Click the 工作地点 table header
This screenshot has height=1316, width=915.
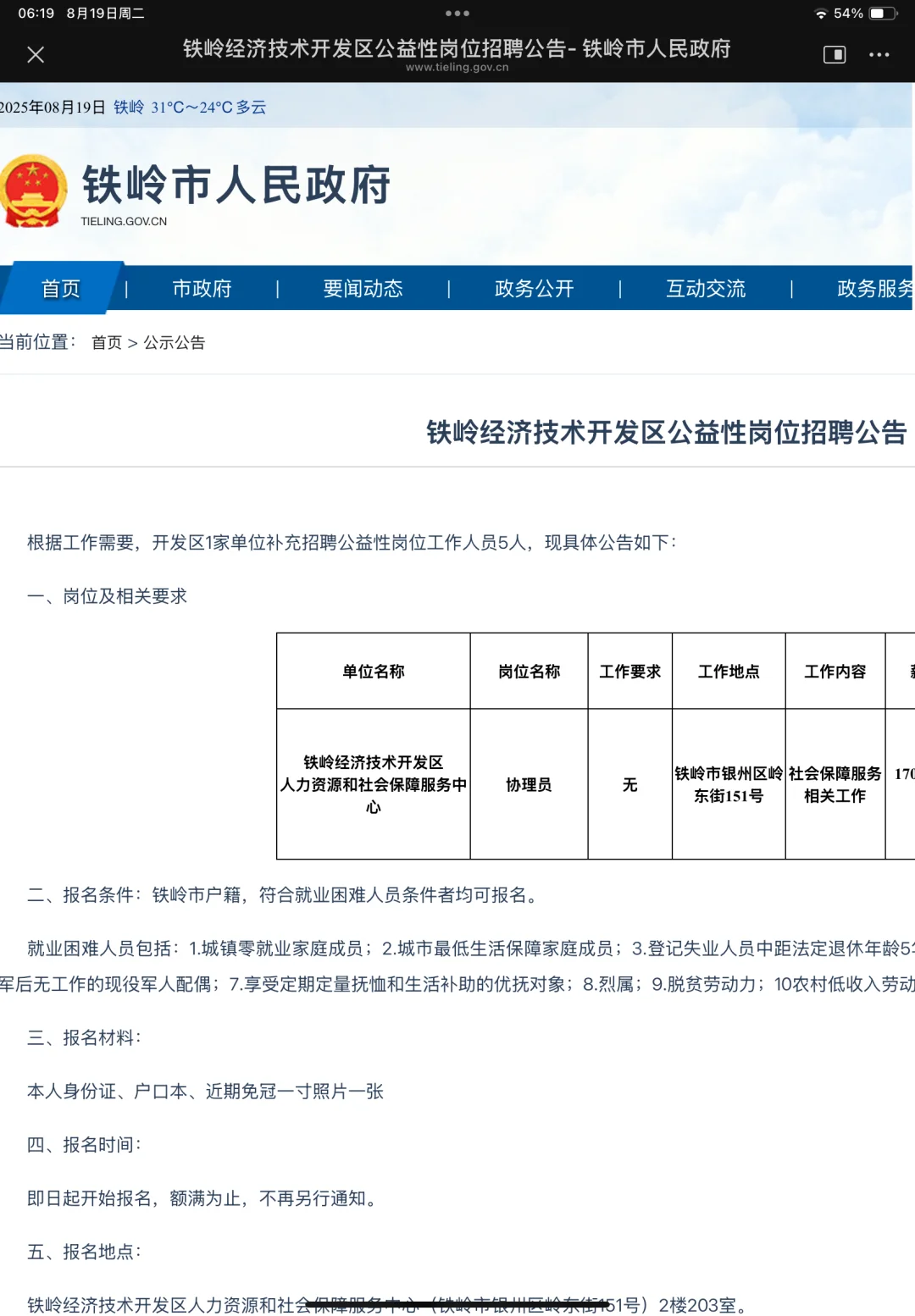point(729,672)
